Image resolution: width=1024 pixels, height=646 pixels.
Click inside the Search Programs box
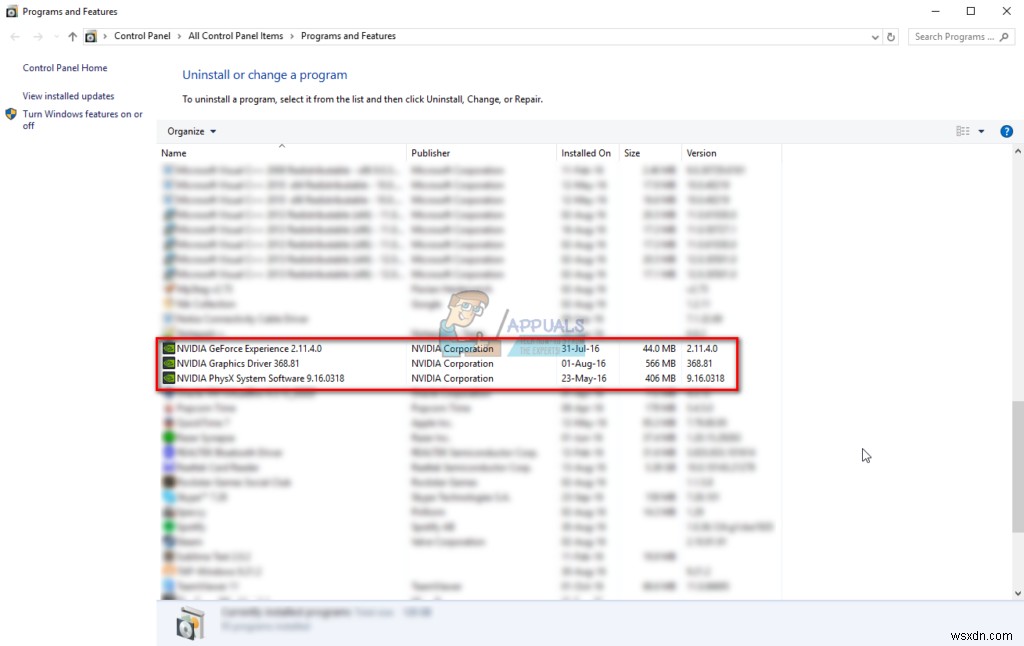[x=955, y=36]
